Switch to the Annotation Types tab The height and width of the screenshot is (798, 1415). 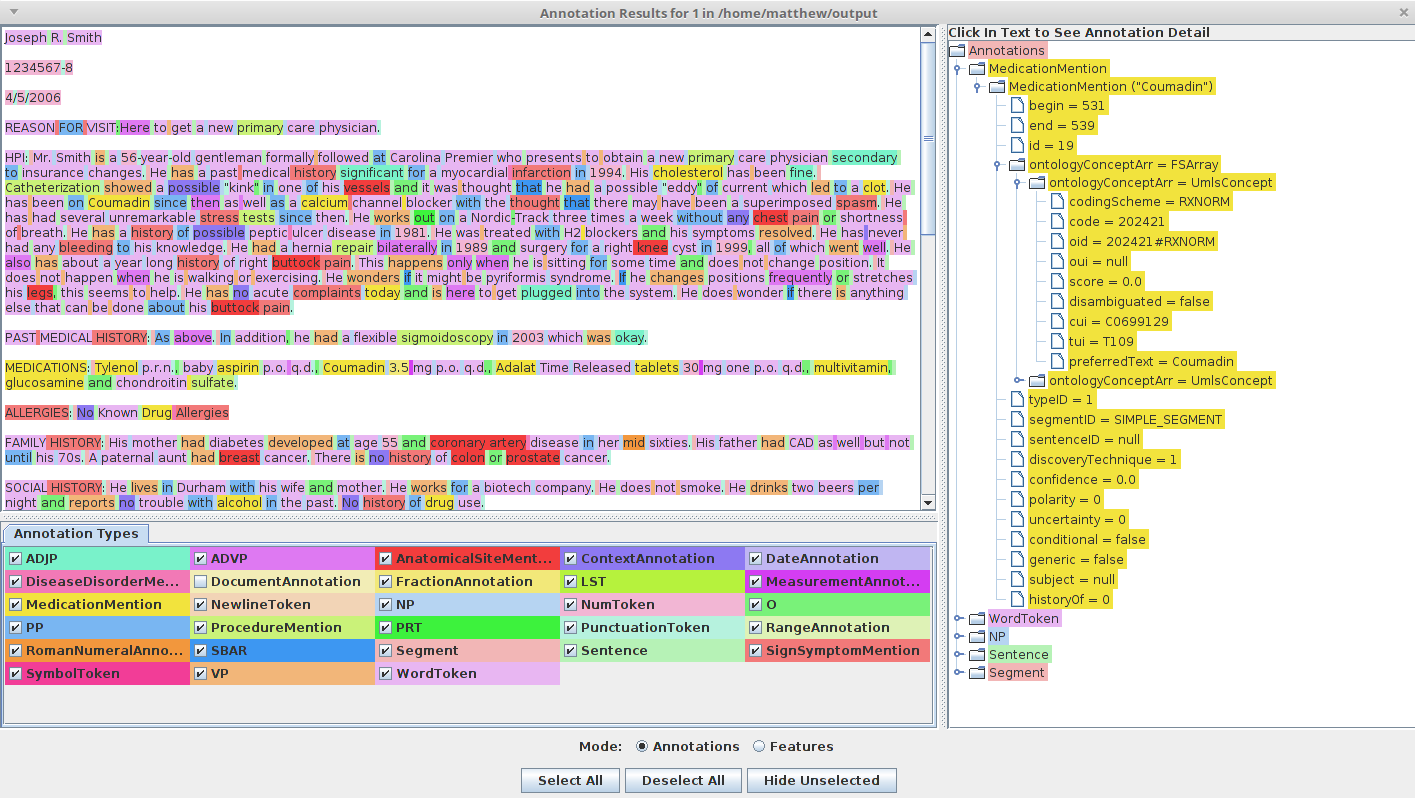coord(74,533)
